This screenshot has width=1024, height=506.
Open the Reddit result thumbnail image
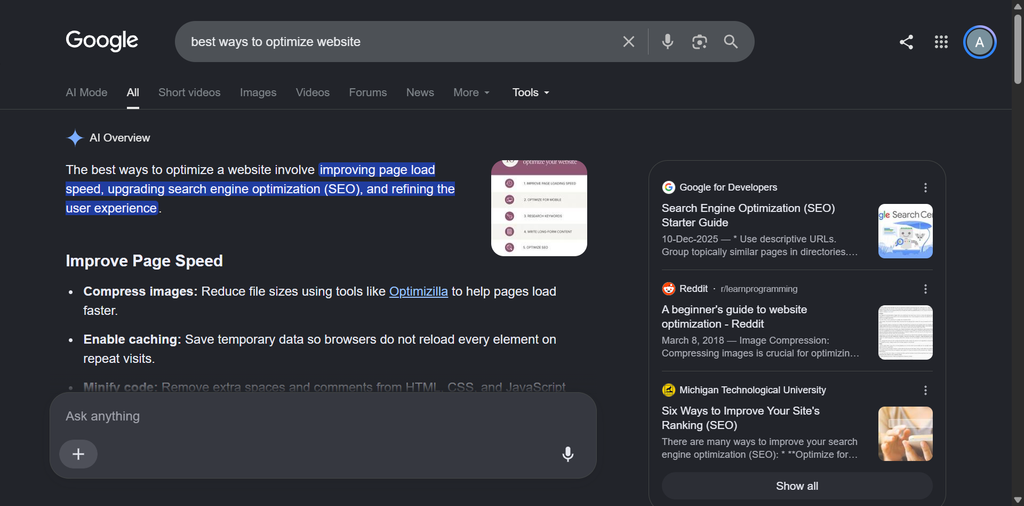(905, 332)
